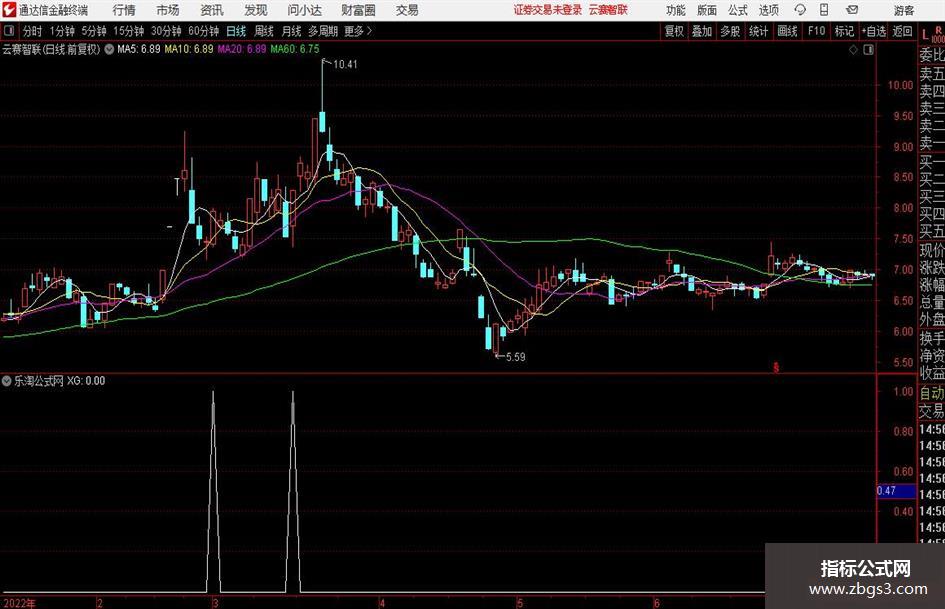Click the MA10: 6.89 indicator label
Image resolution: width=945 pixels, height=609 pixels.
pyautogui.click(x=189, y=49)
